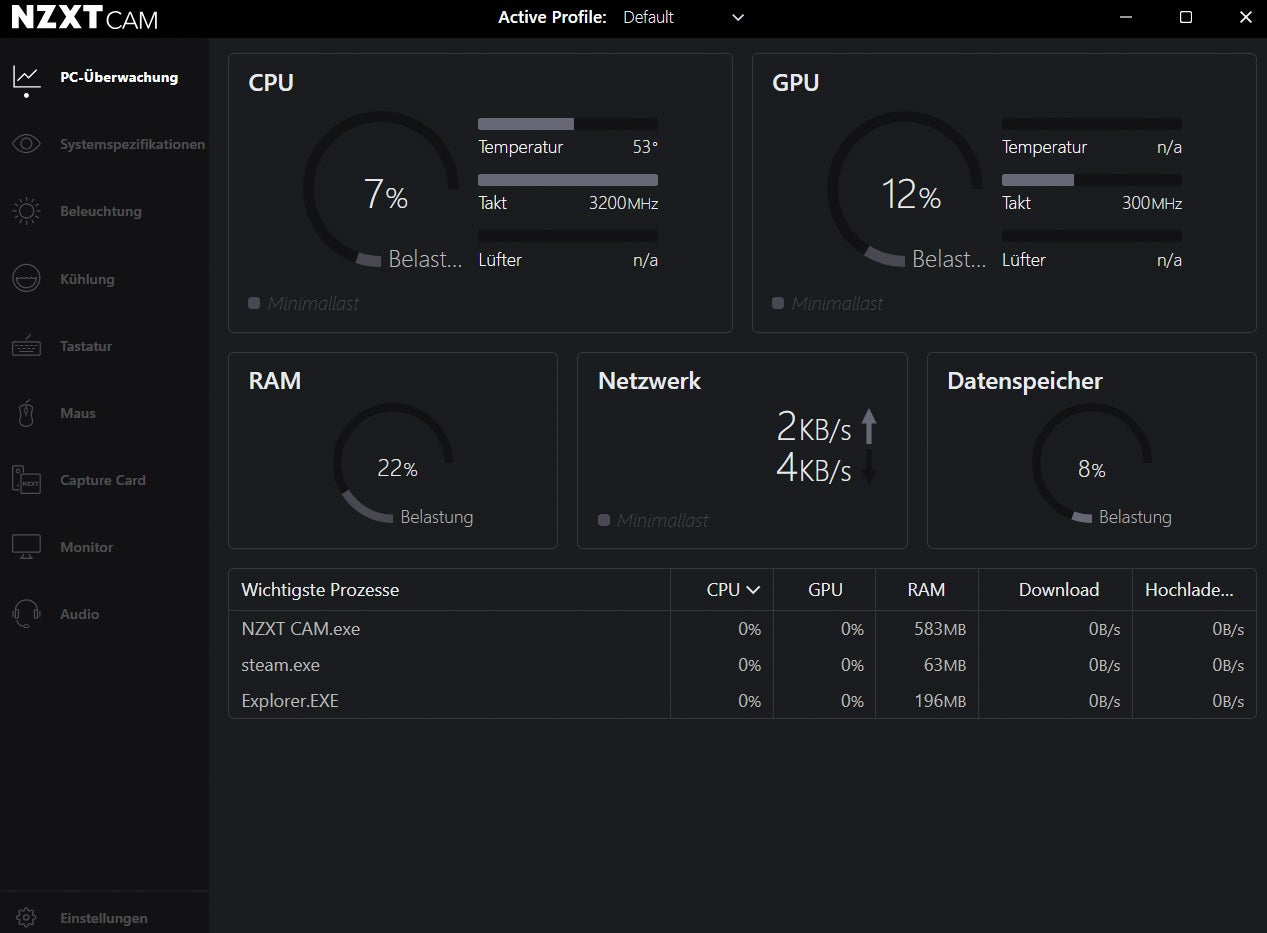
Task: Select the Audio headset icon
Action: (x=26, y=614)
